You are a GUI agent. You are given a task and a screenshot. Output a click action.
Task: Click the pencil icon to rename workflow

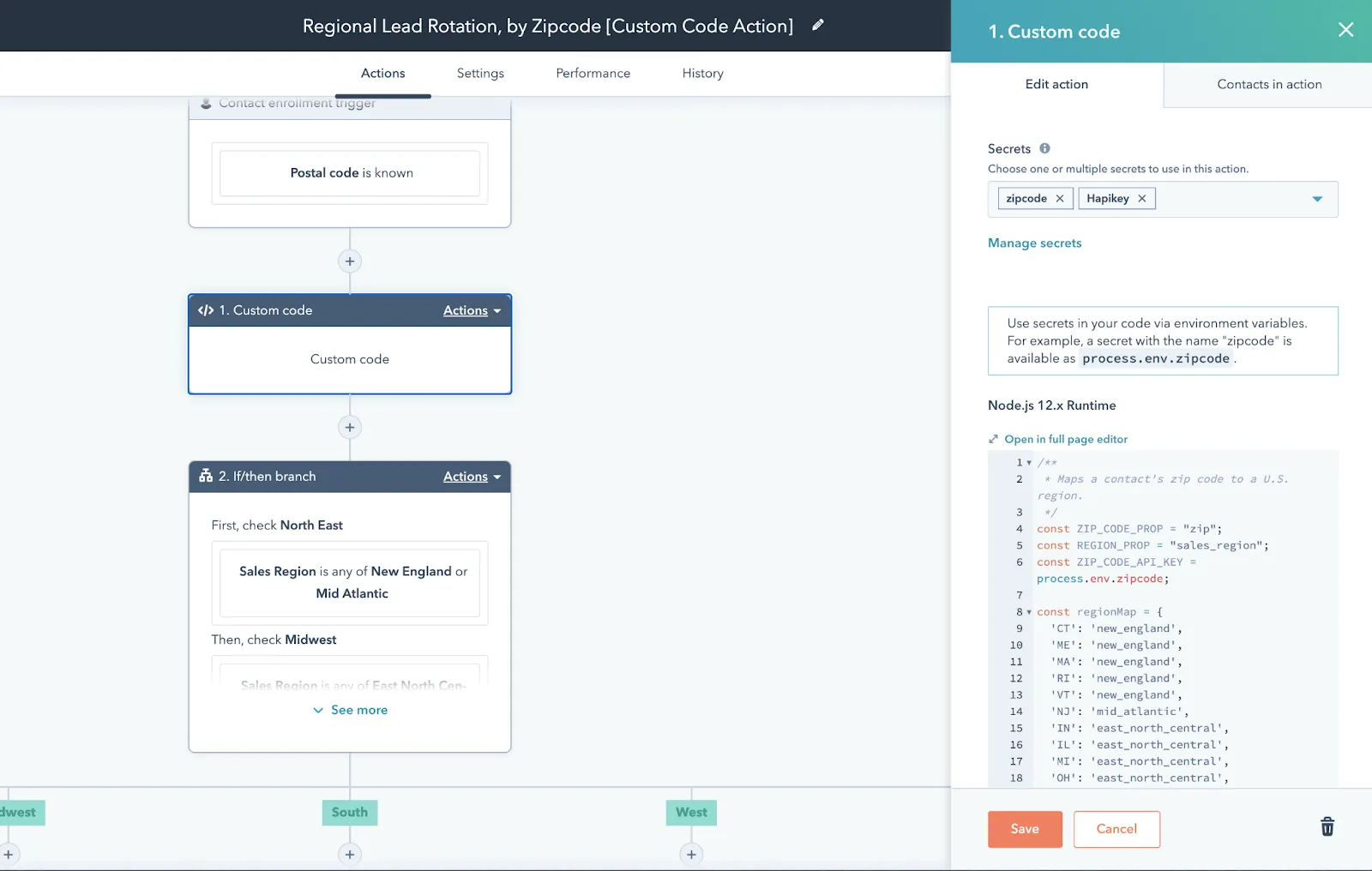[x=818, y=26]
